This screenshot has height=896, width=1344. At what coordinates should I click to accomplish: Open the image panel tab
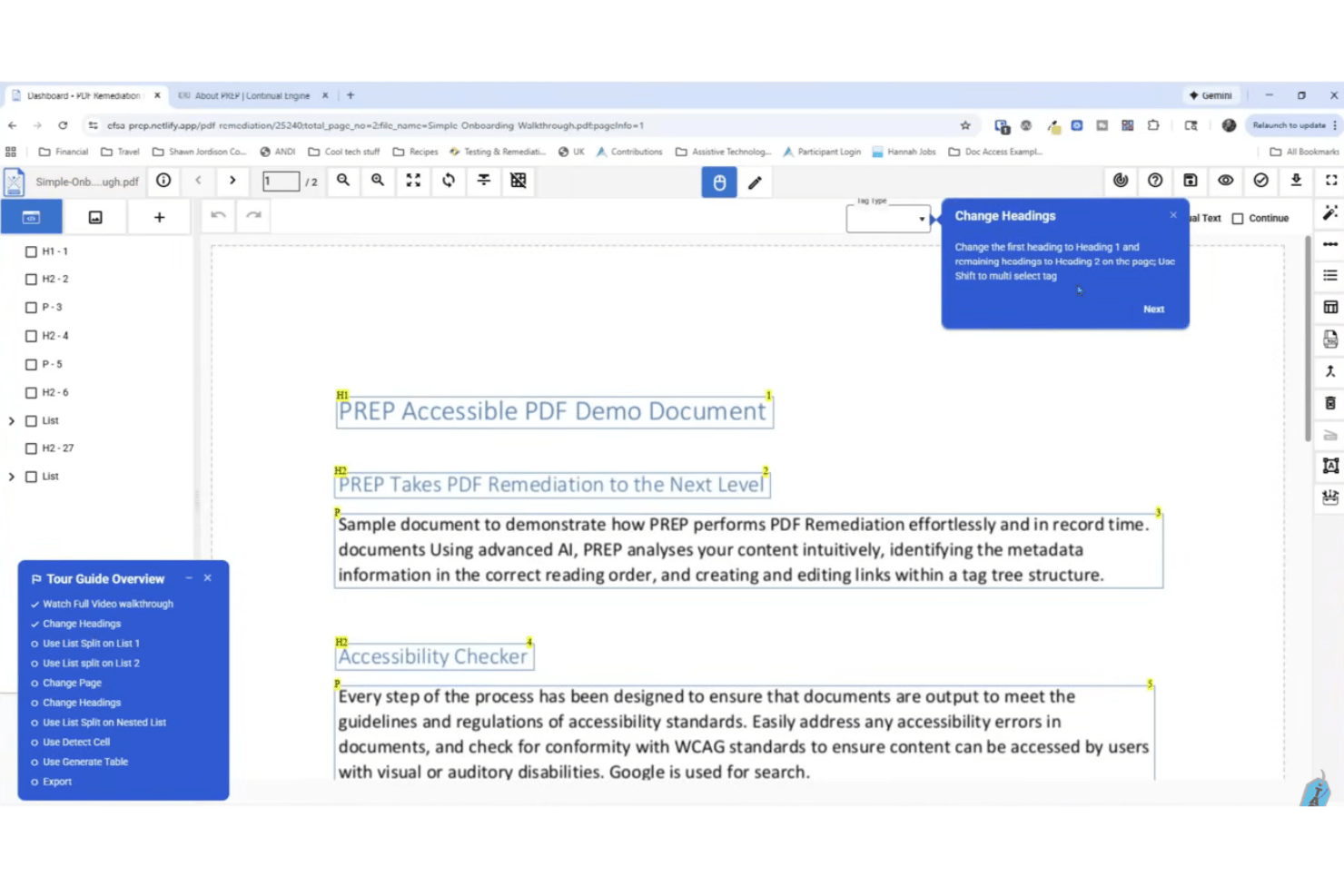pyautogui.click(x=95, y=217)
